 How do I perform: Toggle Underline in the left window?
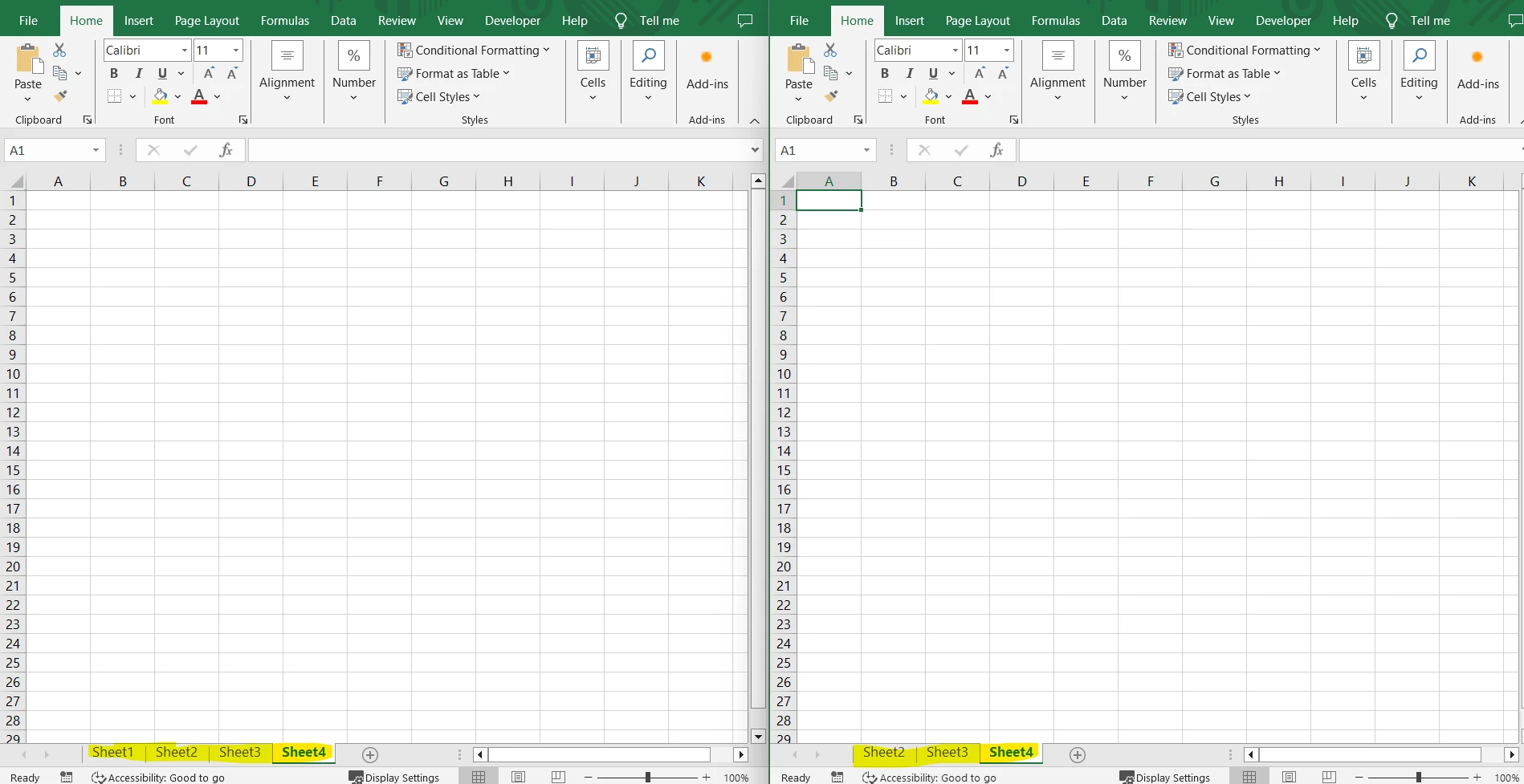click(162, 74)
